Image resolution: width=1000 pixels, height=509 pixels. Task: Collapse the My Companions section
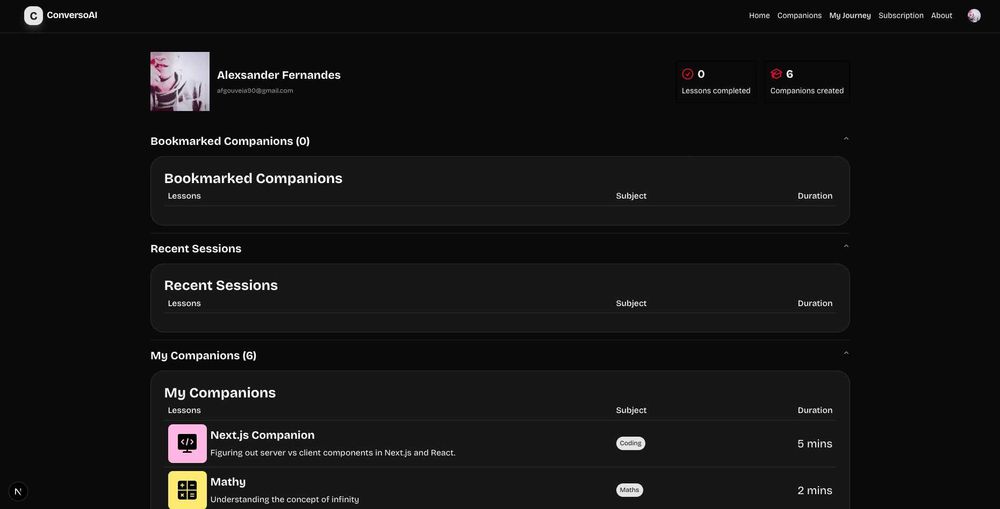pyautogui.click(x=846, y=353)
